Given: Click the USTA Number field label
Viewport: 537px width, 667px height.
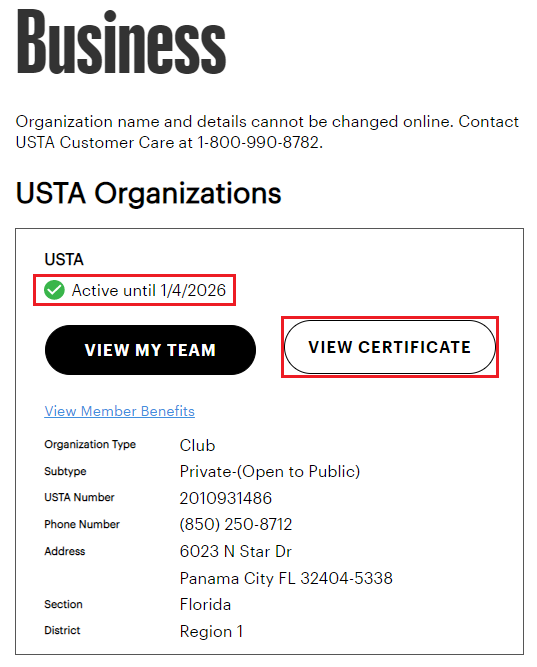Looking at the screenshot, I should [x=79, y=497].
